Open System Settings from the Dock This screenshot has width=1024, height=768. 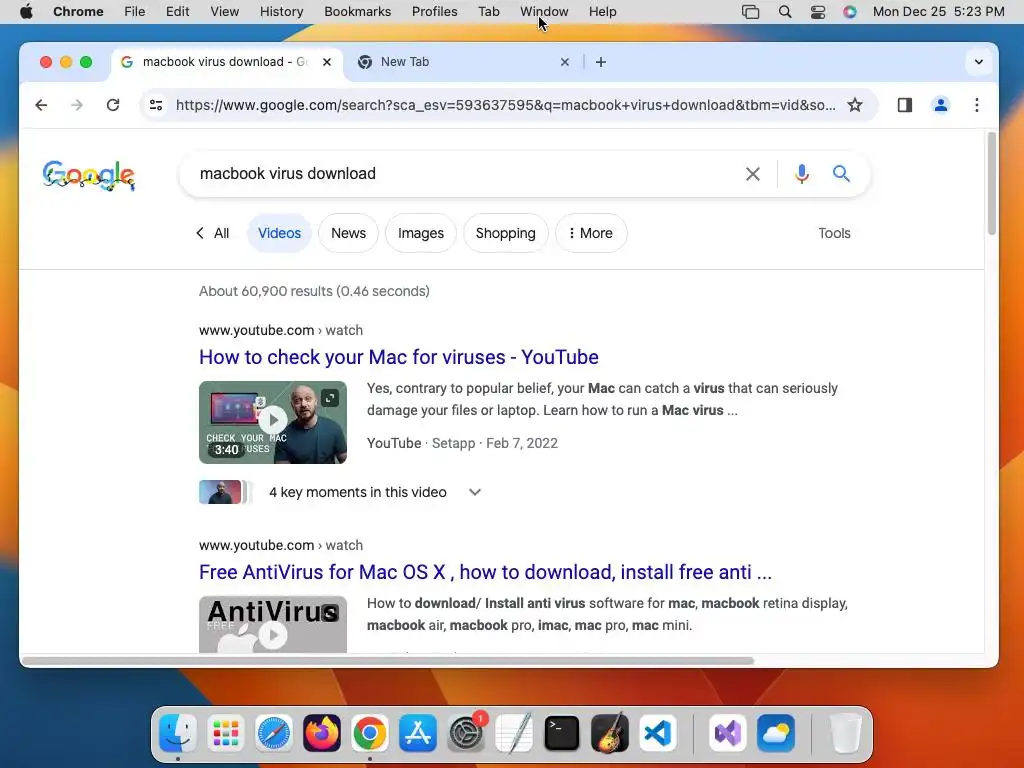(x=466, y=733)
